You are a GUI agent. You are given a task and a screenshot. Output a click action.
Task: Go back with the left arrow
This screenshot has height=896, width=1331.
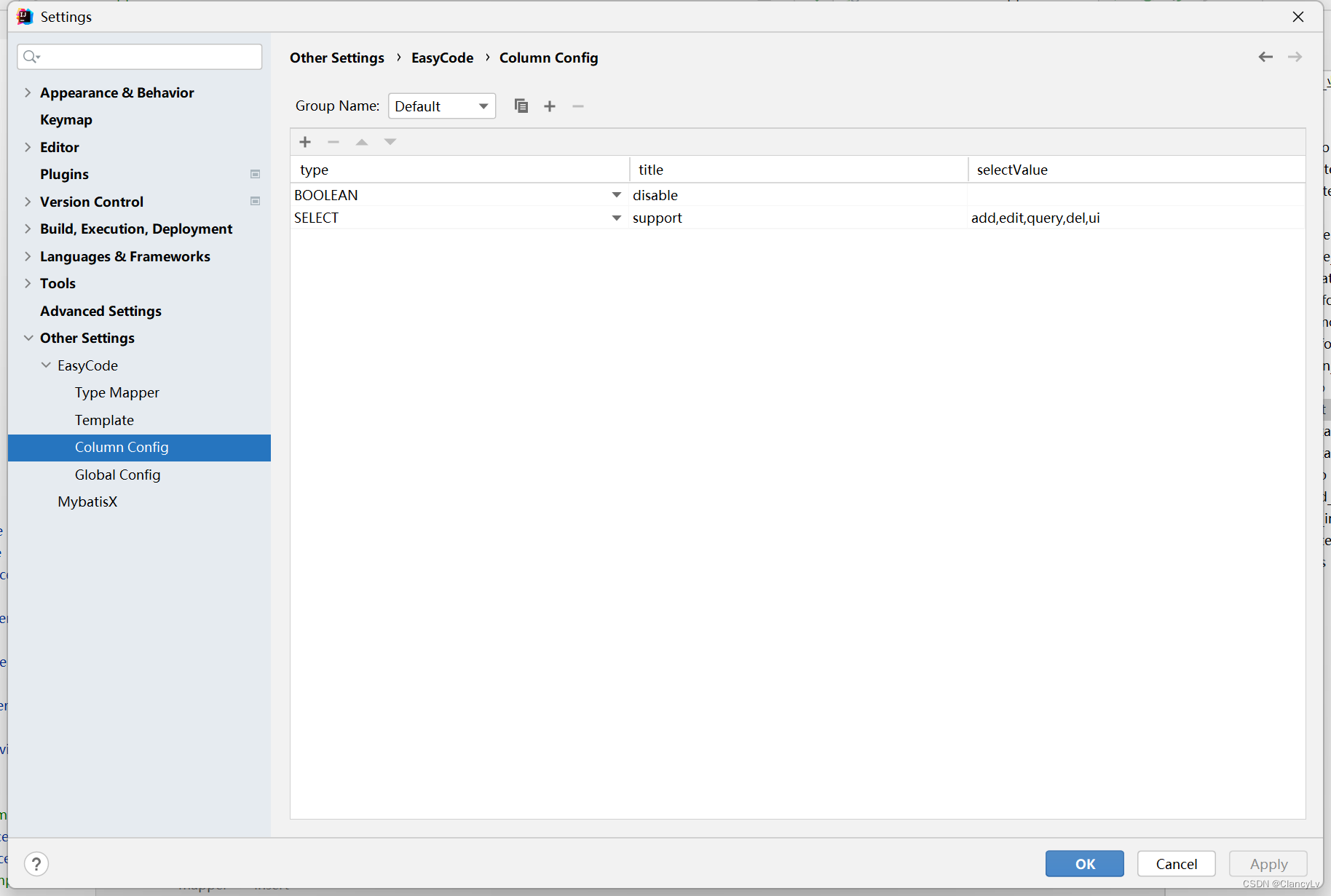coord(1265,57)
